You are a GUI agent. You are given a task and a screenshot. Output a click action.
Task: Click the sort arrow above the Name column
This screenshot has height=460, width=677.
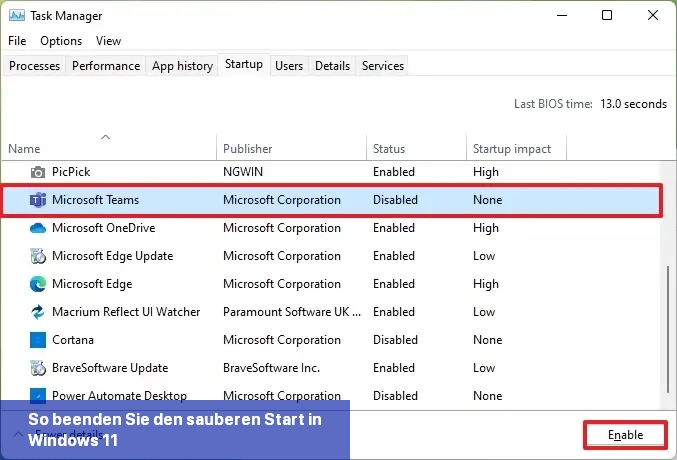tap(105, 137)
